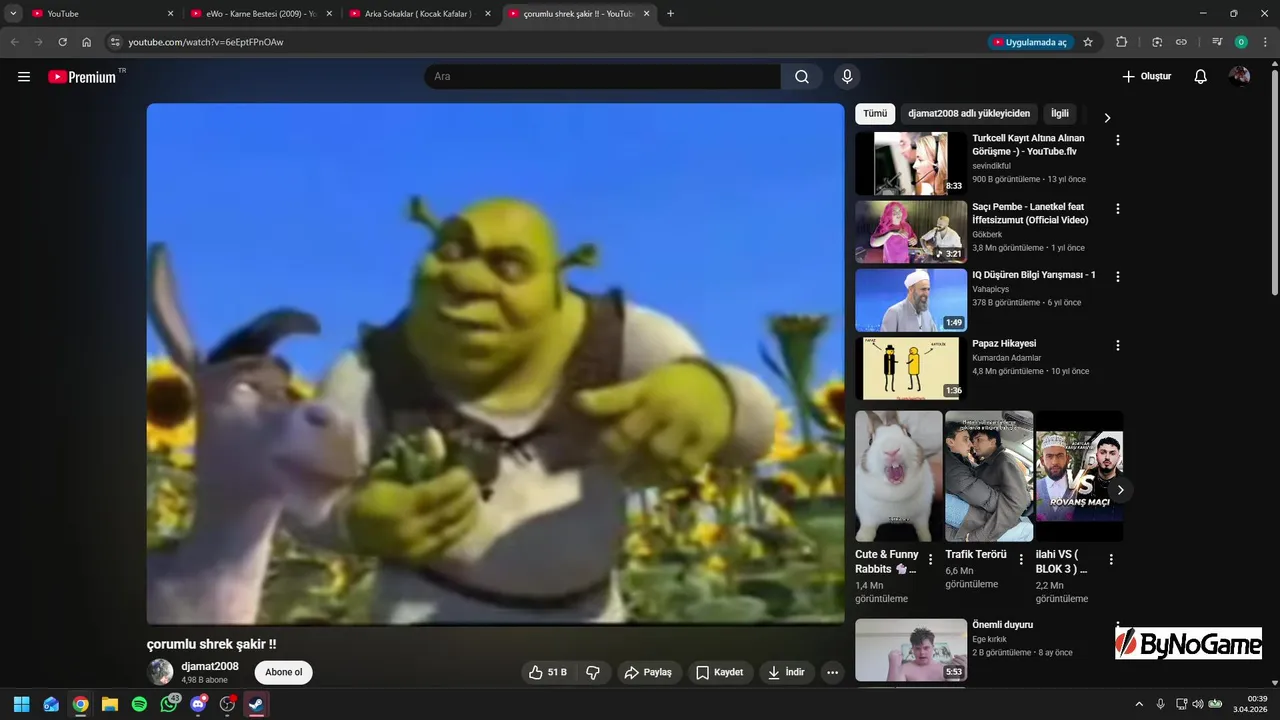Open the Chrome profile green circle
The width and height of the screenshot is (1280, 720).
pos(1241,42)
